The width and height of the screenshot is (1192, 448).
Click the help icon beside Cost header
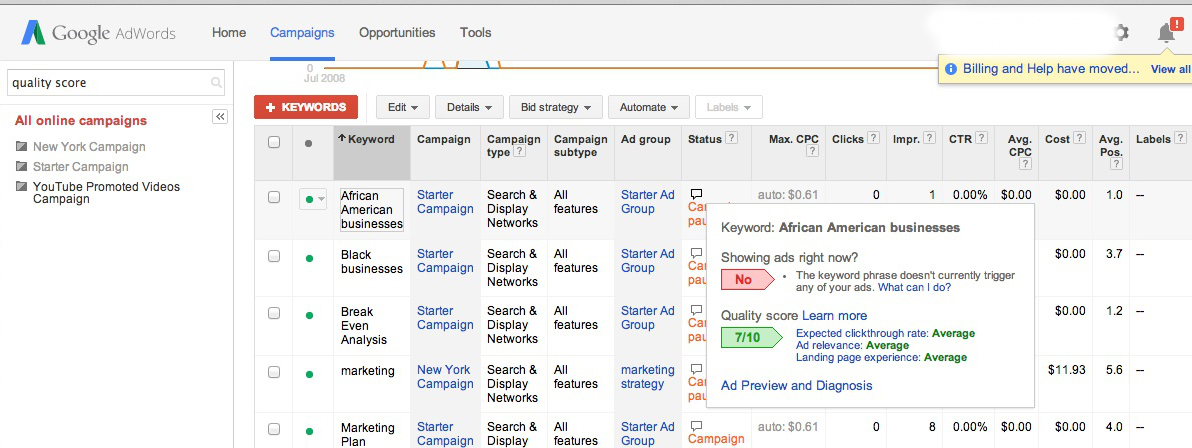tap(1078, 138)
